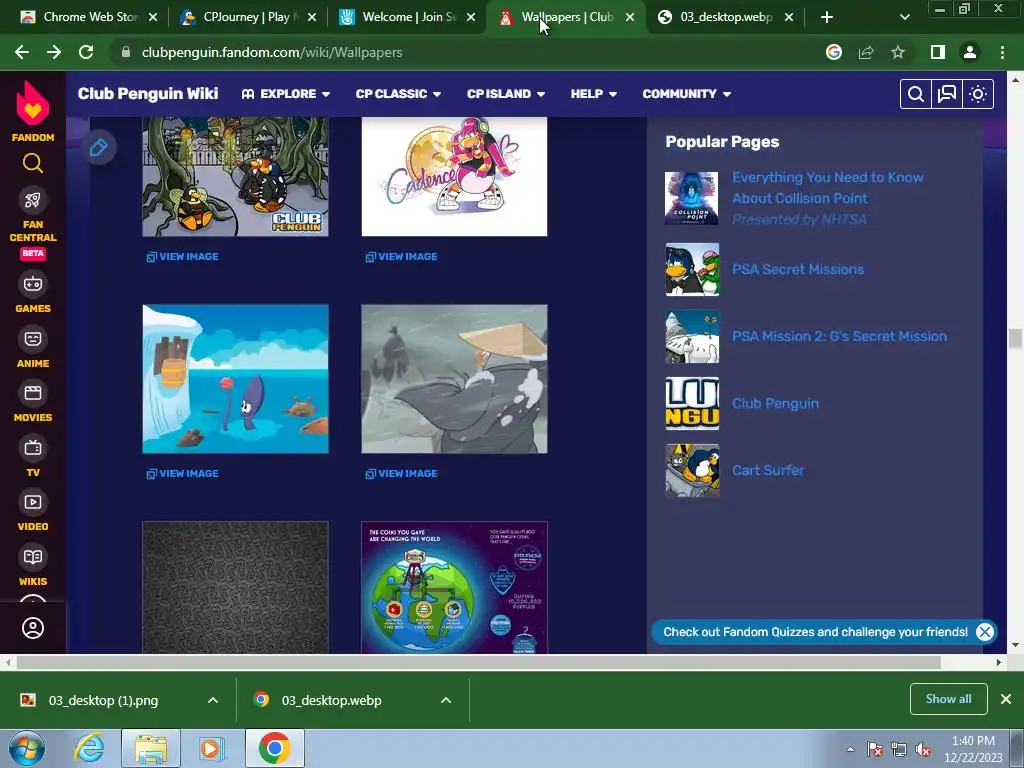Open a new browser tab
Screen dimensions: 1024x768
pyautogui.click(x=827, y=17)
